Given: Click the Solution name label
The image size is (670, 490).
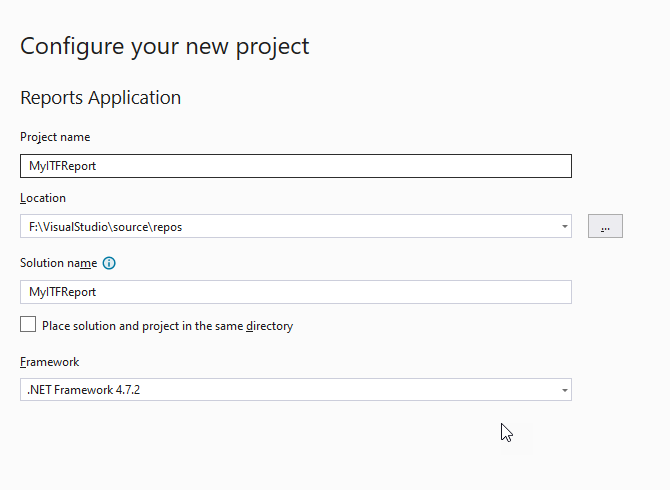Looking at the screenshot, I should pyautogui.click(x=59, y=263).
